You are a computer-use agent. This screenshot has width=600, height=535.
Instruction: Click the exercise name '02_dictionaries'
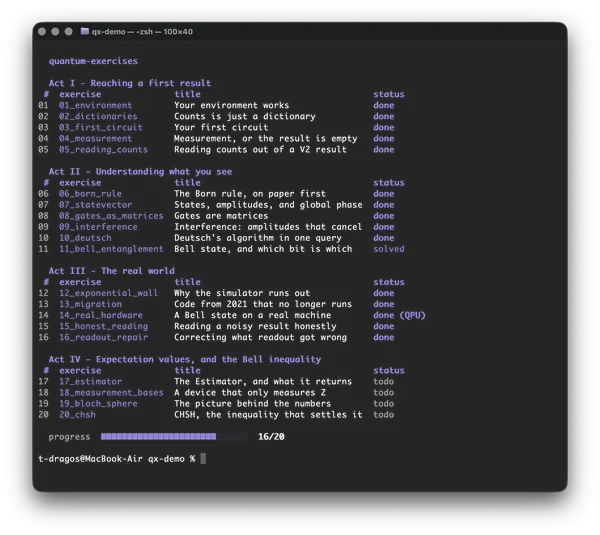tap(98, 116)
